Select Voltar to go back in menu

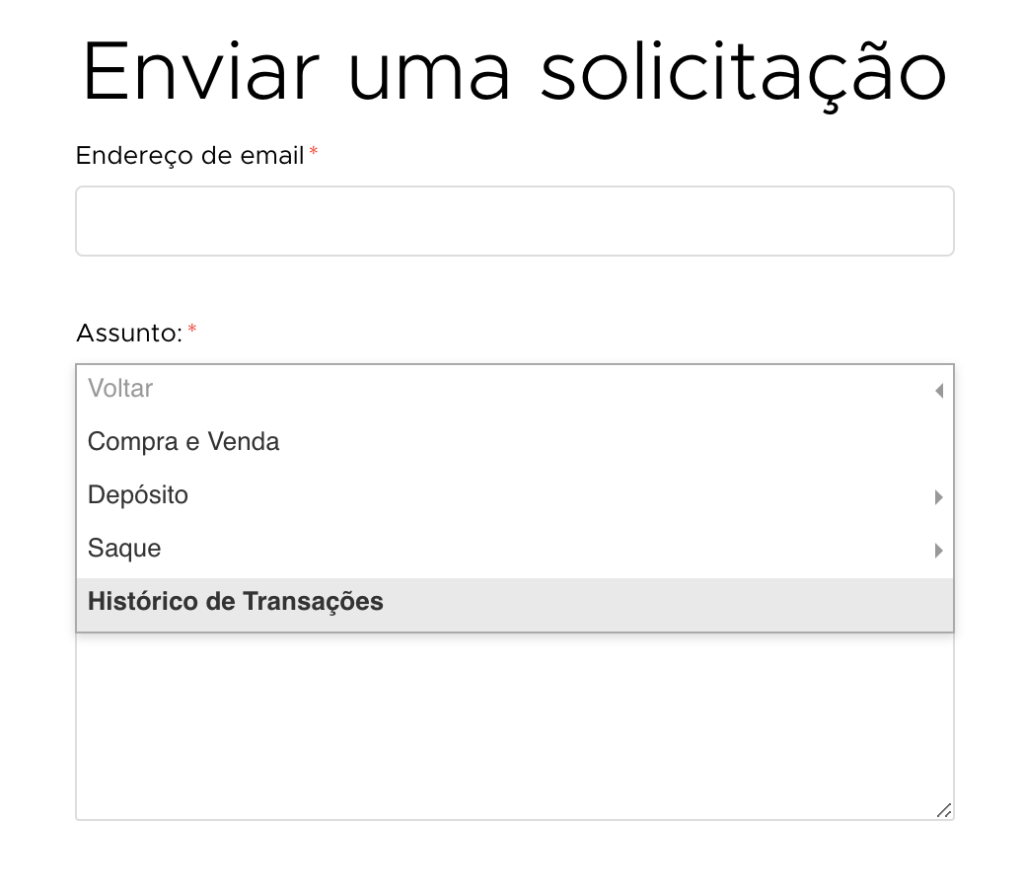pyautogui.click(x=515, y=389)
